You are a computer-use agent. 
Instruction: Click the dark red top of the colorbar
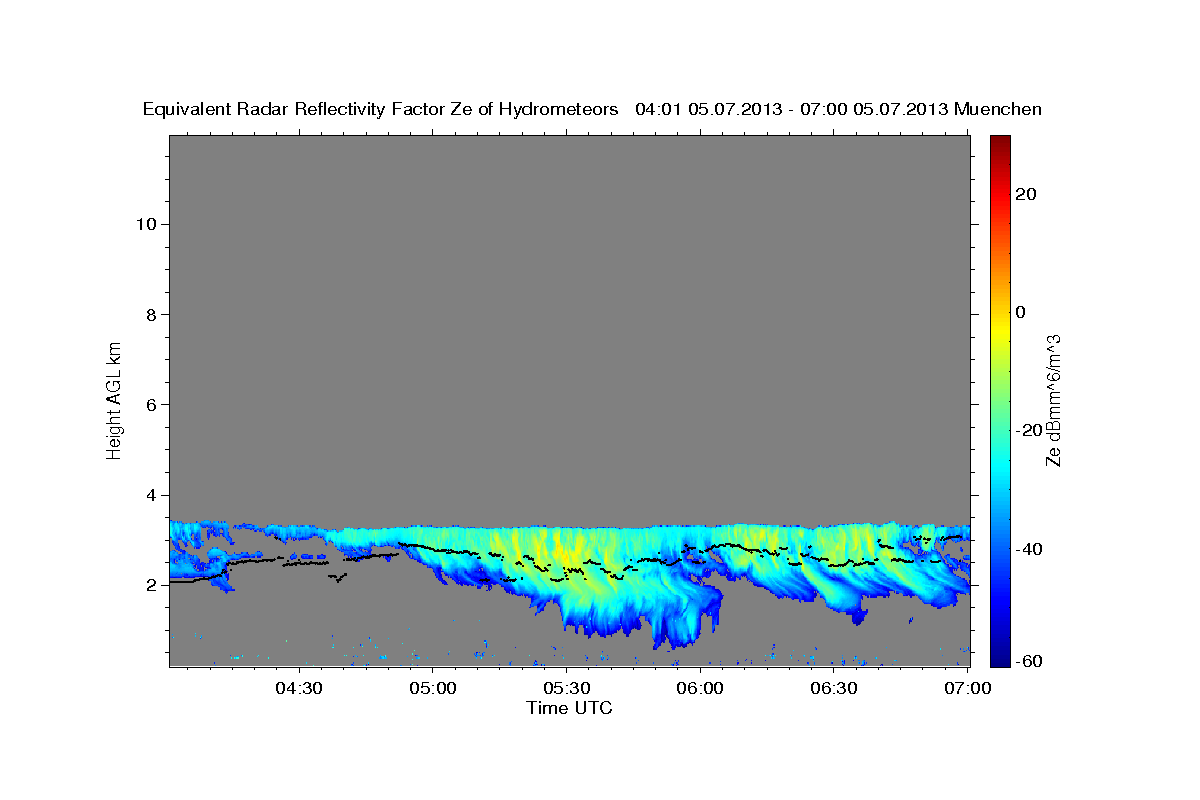click(x=1000, y=141)
